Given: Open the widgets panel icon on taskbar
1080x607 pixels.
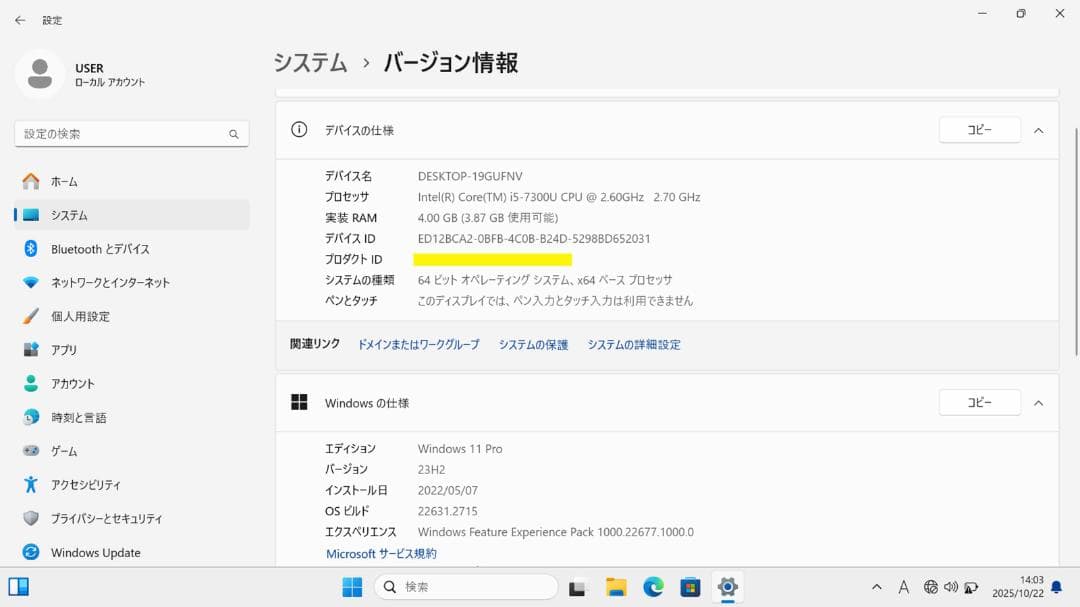Looking at the screenshot, I should (19, 586).
